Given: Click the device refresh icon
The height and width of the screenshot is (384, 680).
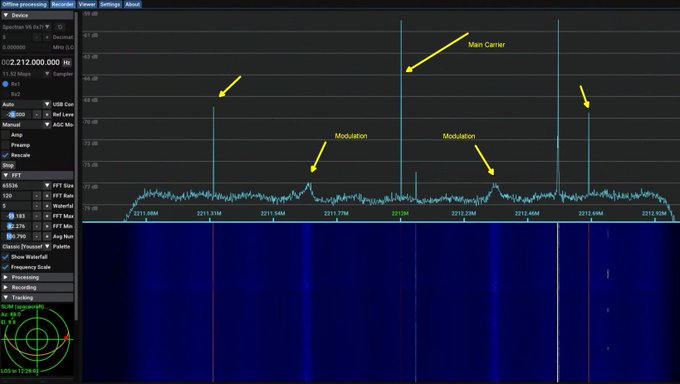Looking at the screenshot, I should 60,27.
